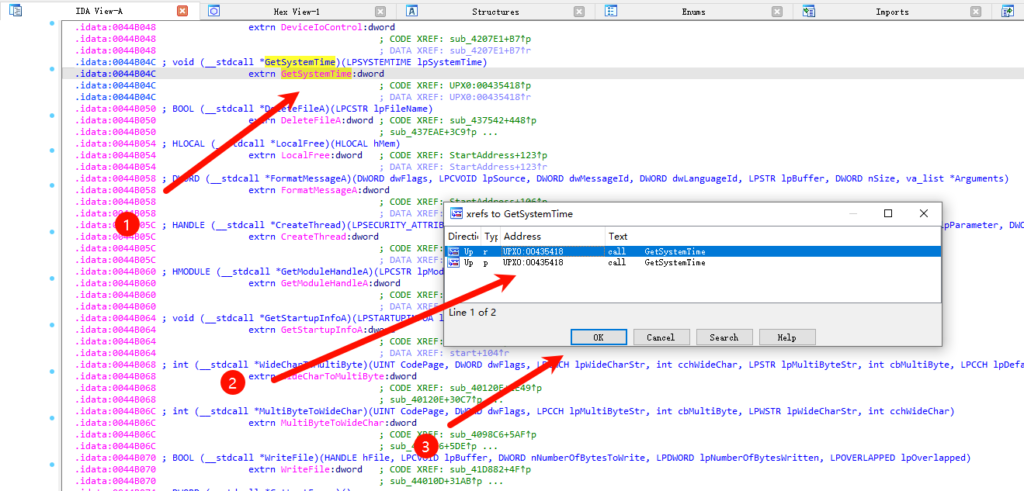
Task: Click GetSystemTime in the function prototype comment
Action: tap(300, 62)
